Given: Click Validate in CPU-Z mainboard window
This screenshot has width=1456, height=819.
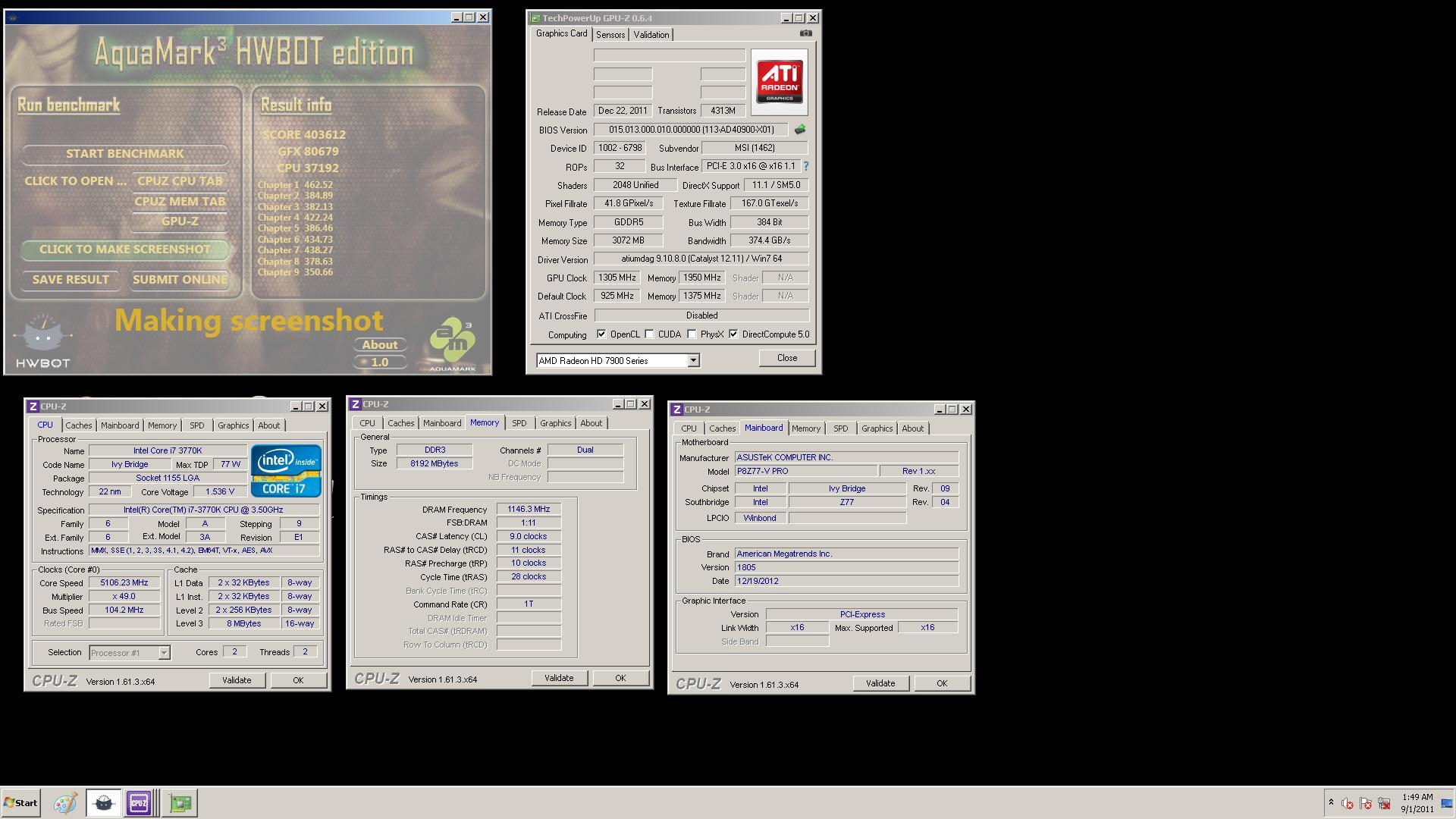Looking at the screenshot, I should (880, 683).
